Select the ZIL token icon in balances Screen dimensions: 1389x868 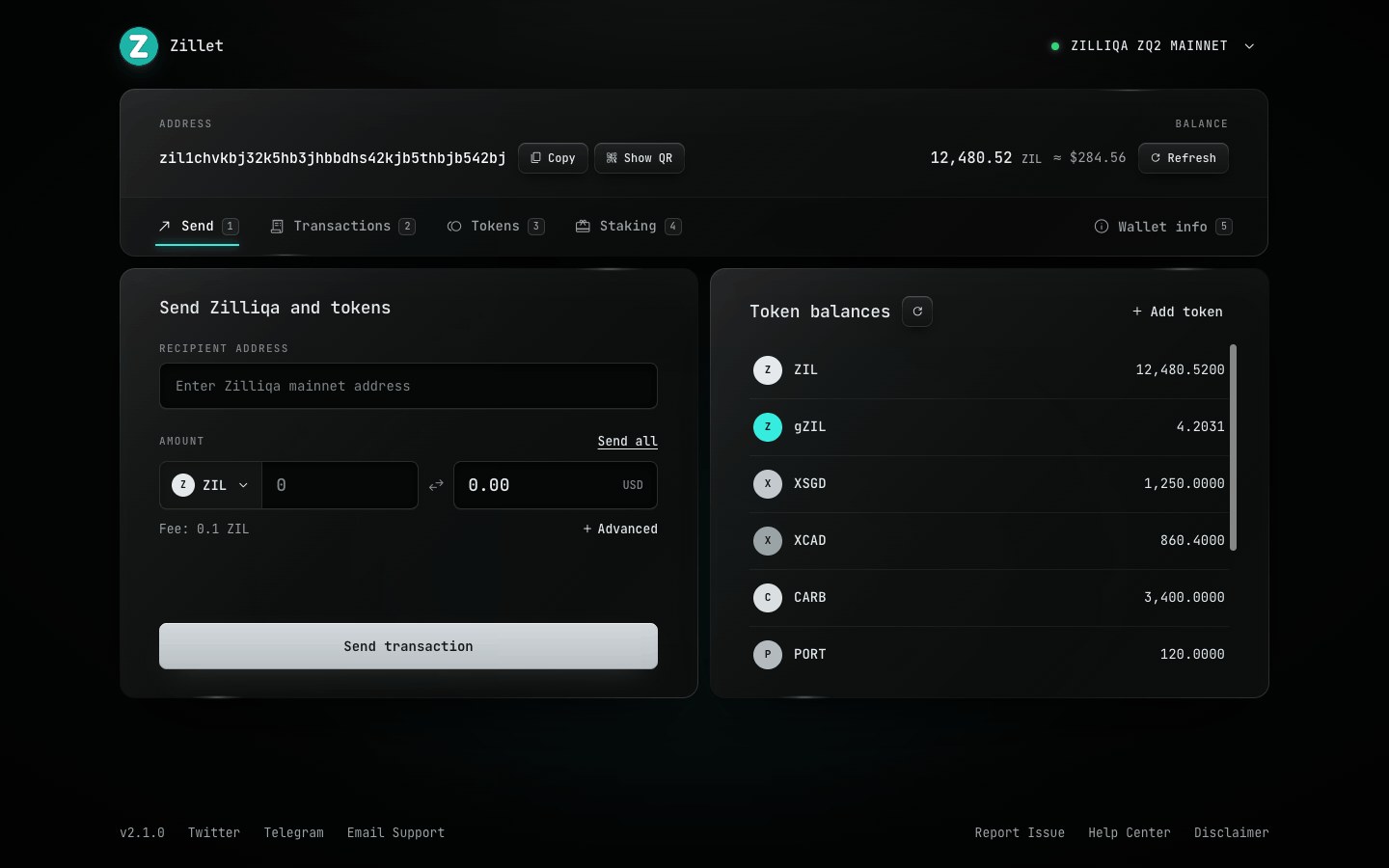(x=768, y=369)
